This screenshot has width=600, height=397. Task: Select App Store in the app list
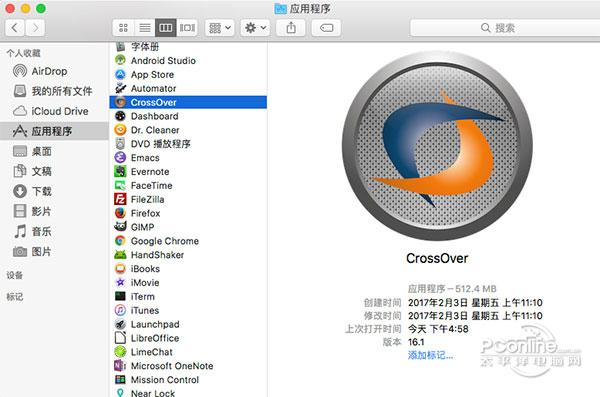(188, 75)
